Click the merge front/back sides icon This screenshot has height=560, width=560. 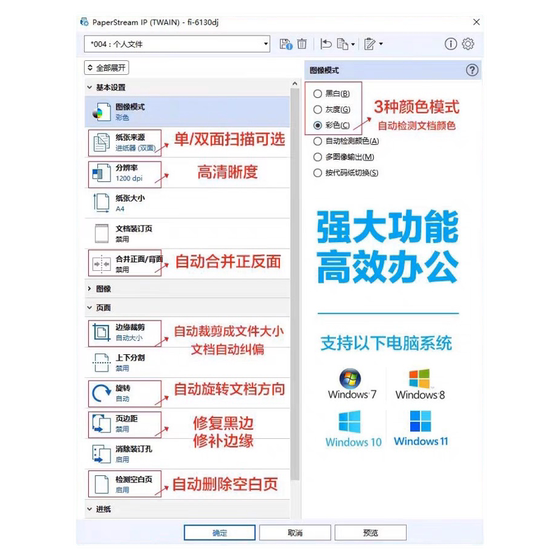pyautogui.click(x=102, y=264)
